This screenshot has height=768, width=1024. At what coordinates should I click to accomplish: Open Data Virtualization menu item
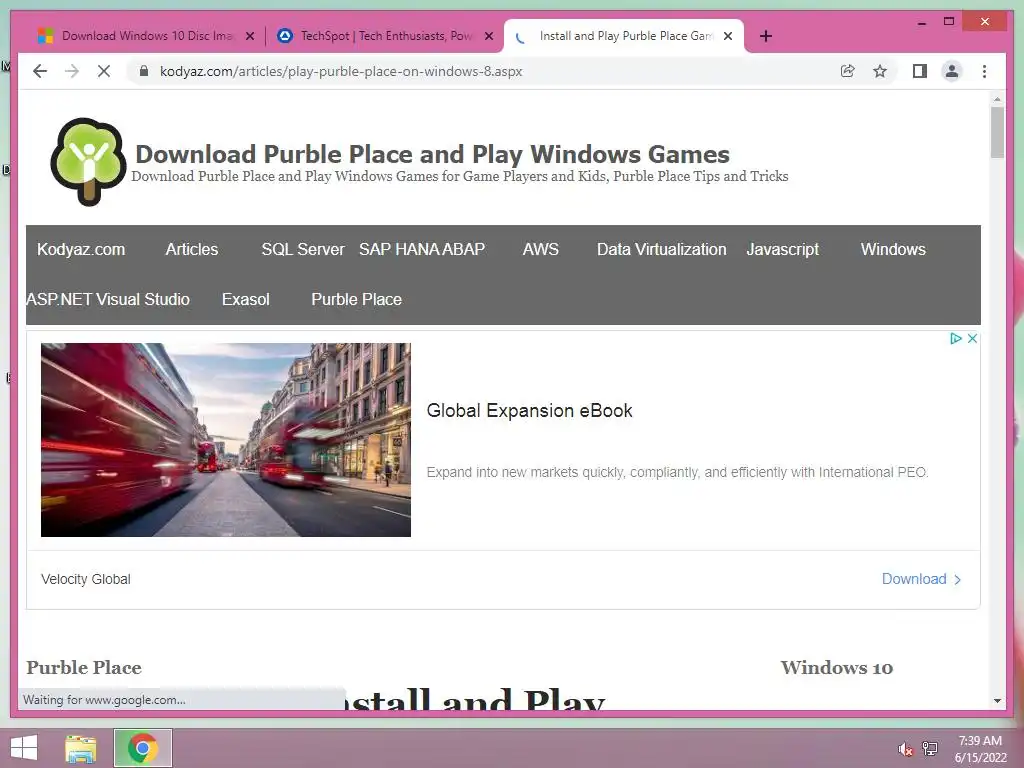(661, 249)
